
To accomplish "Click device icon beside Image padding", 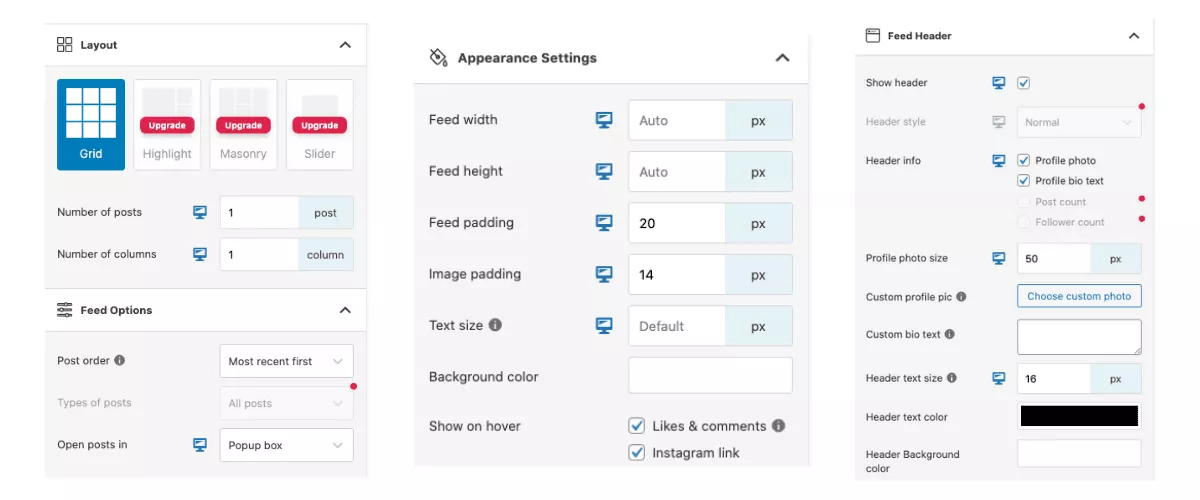I will tap(604, 274).
